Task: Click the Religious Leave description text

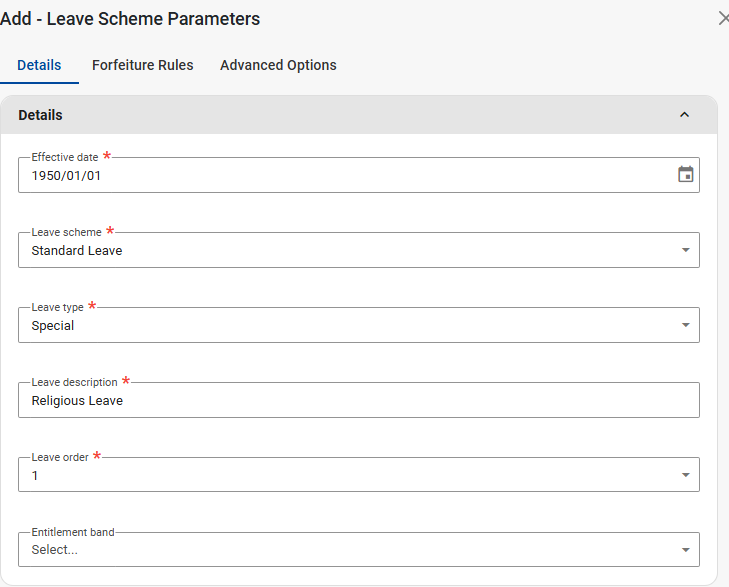Action: click(x=77, y=400)
